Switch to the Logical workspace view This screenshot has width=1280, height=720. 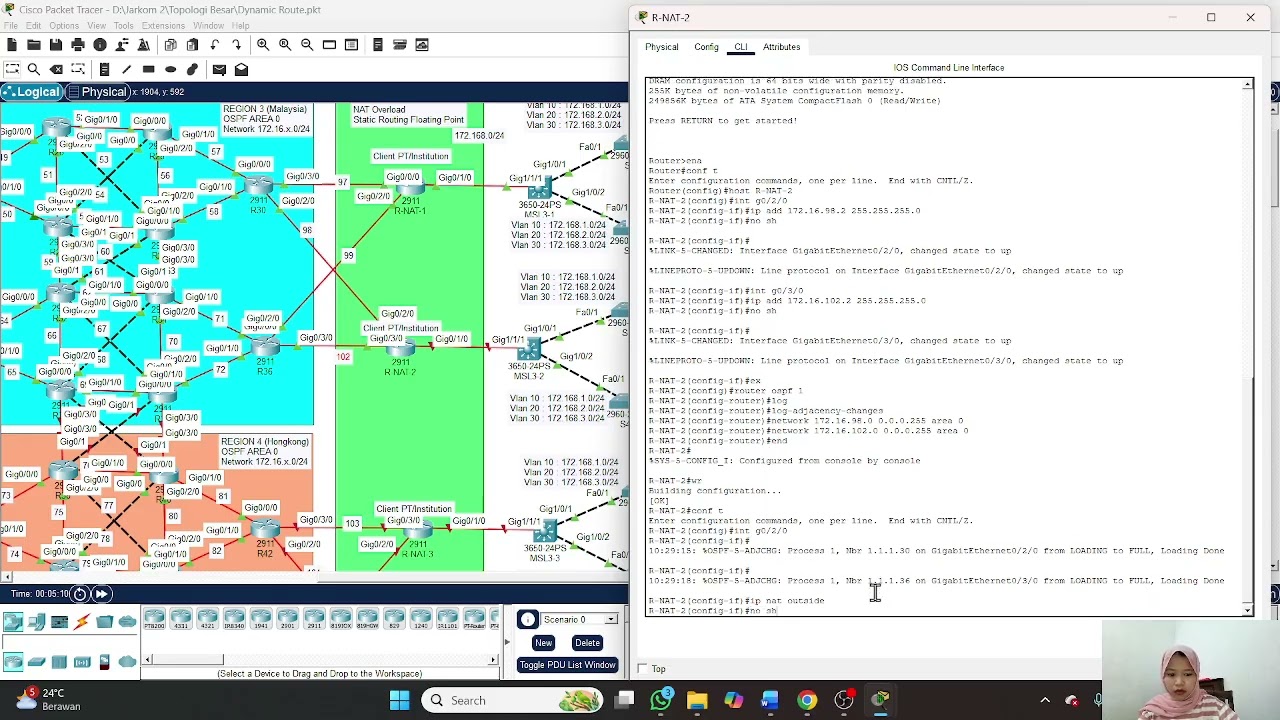coord(31,92)
